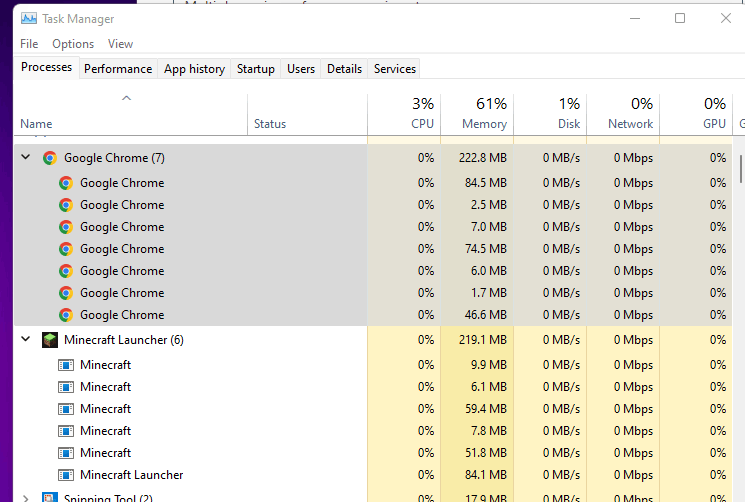This screenshot has width=745, height=502.
Task: Go to the Startup tab
Action: (x=256, y=69)
